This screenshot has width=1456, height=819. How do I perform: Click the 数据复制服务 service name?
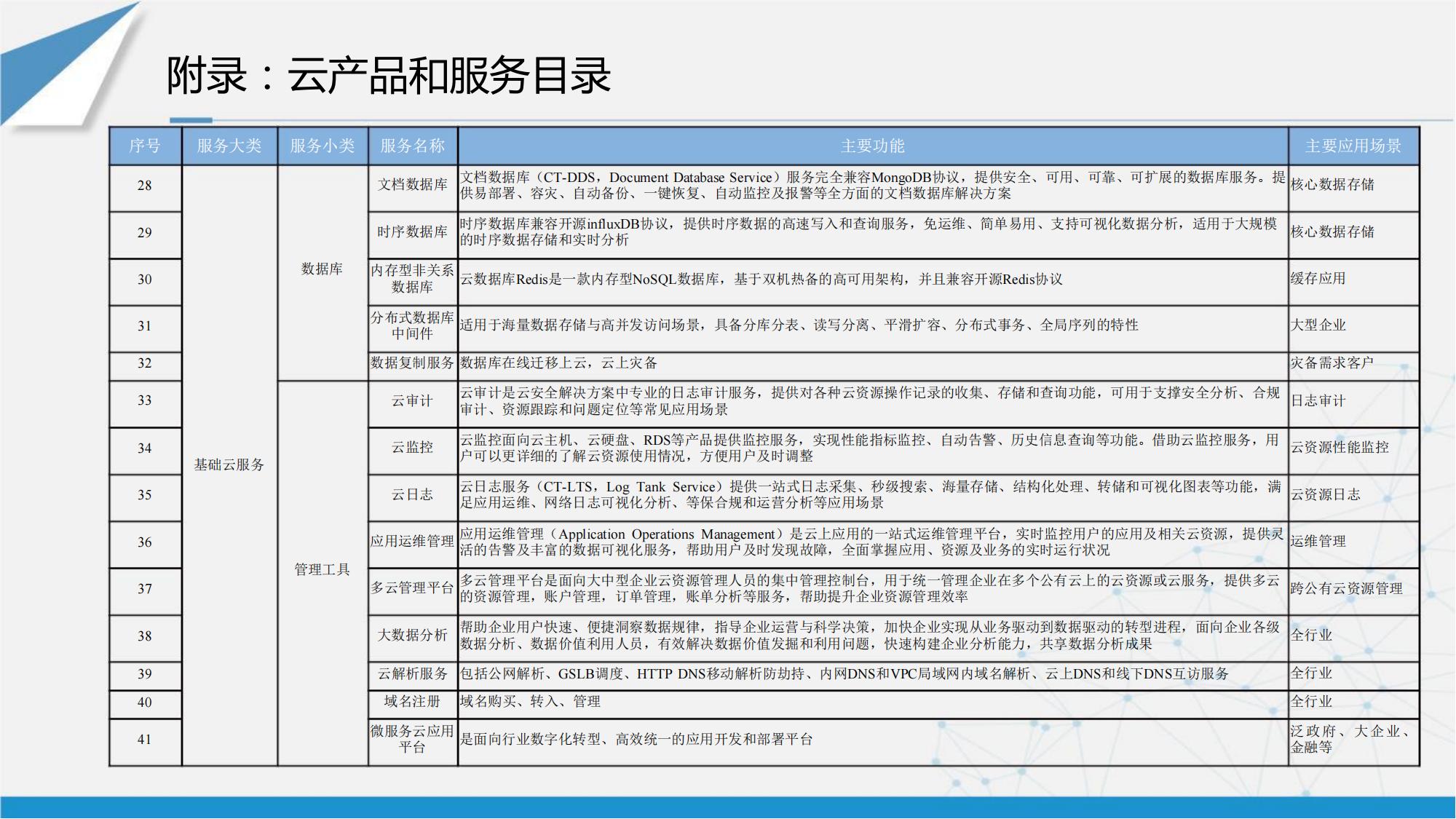[413, 363]
